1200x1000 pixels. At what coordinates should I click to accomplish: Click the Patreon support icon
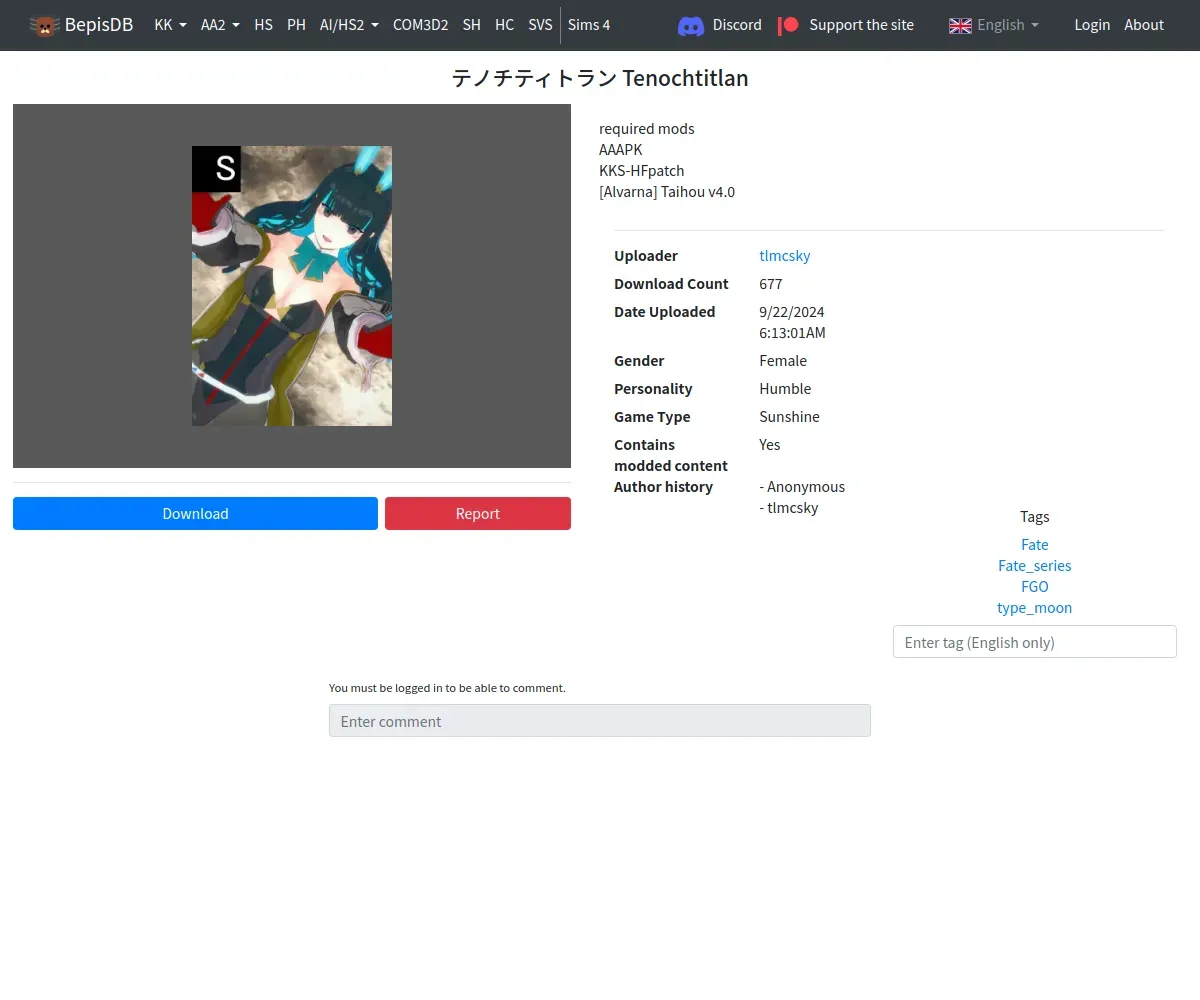click(789, 25)
